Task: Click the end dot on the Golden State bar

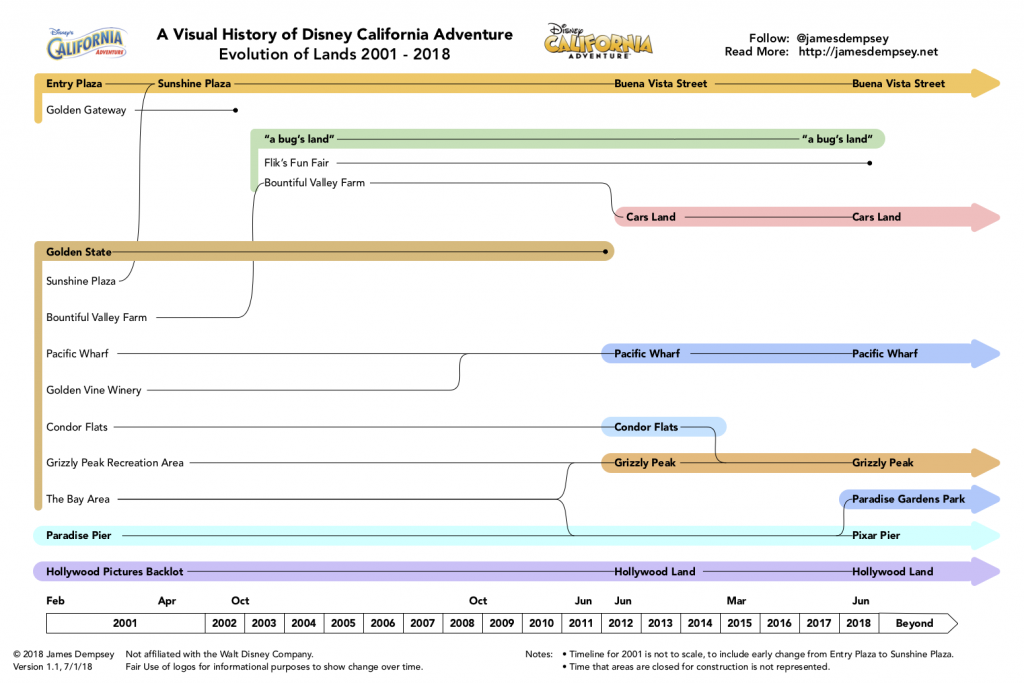Action: 605,251
